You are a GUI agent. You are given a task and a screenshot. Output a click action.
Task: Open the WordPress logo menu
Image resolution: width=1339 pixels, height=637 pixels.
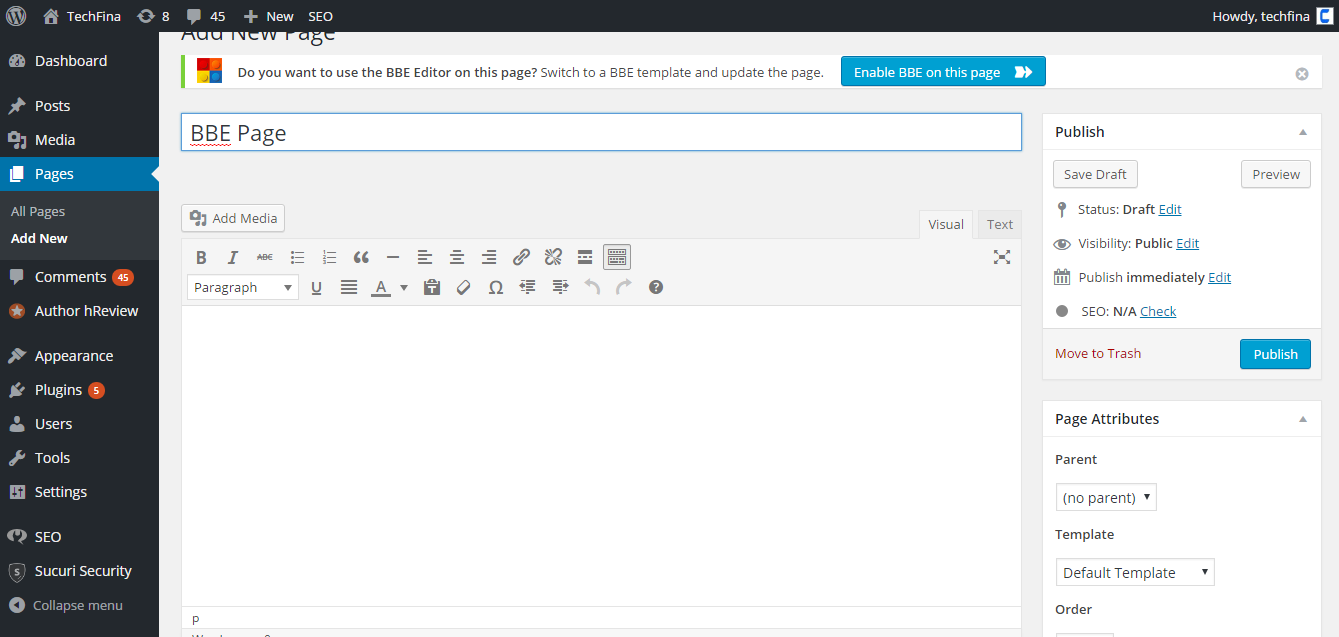(16, 16)
